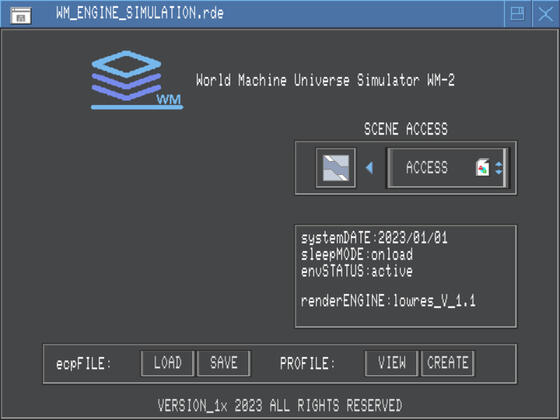Select the scene thumbnail icon

[x=336, y=168]
